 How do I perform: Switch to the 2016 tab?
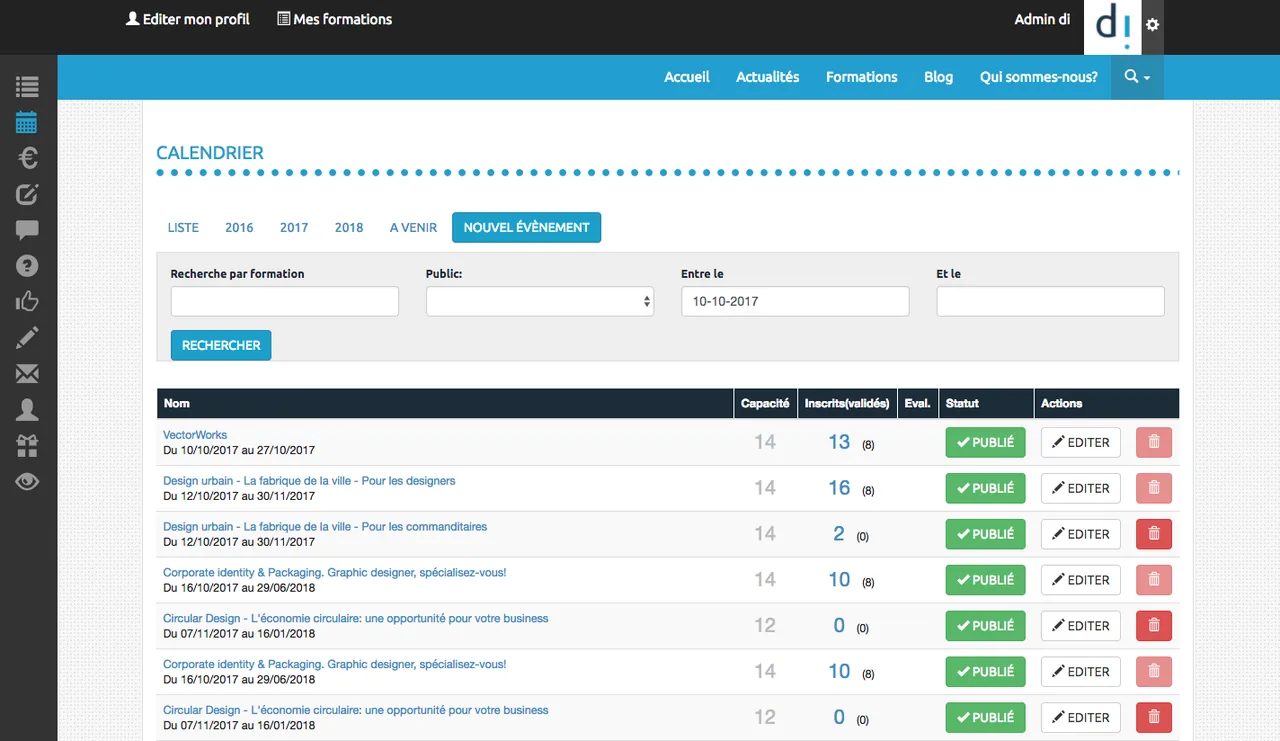[x=239, y=227]
